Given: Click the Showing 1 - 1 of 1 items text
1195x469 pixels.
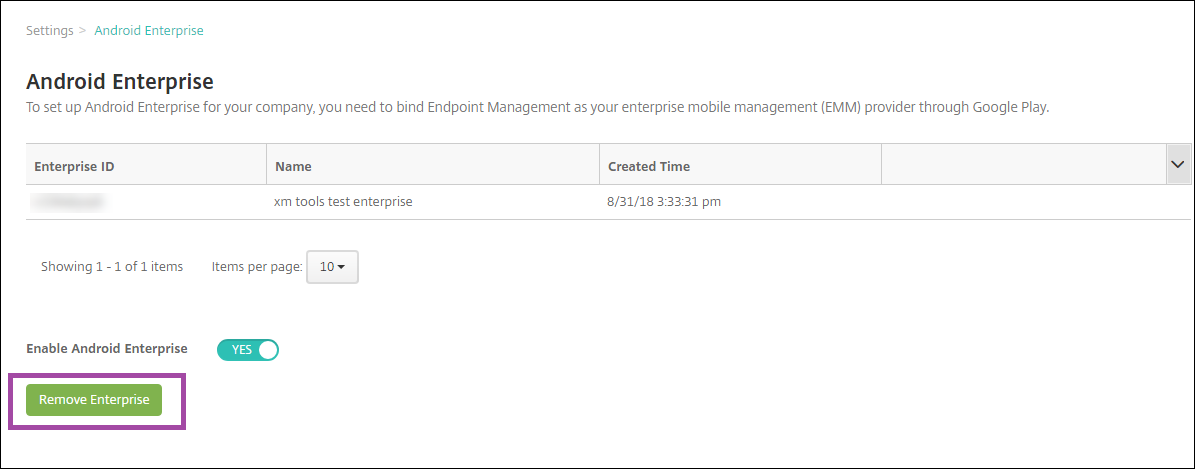Looking at the screenshot, I should pyautogui.click(x=112, y=267).
